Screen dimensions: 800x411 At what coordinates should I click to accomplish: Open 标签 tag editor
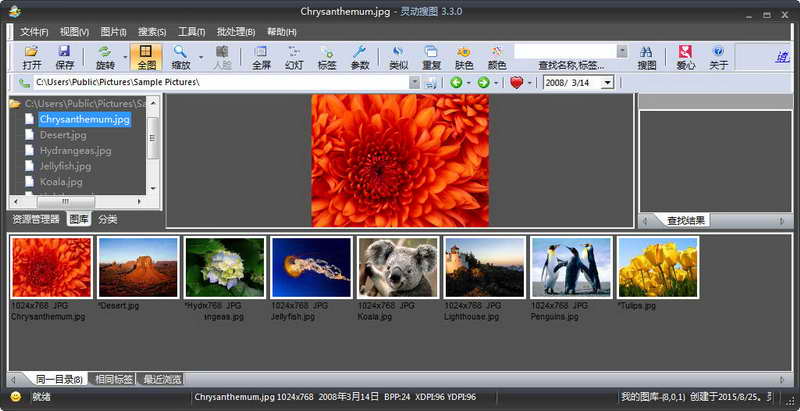click(x=327, y=57)
